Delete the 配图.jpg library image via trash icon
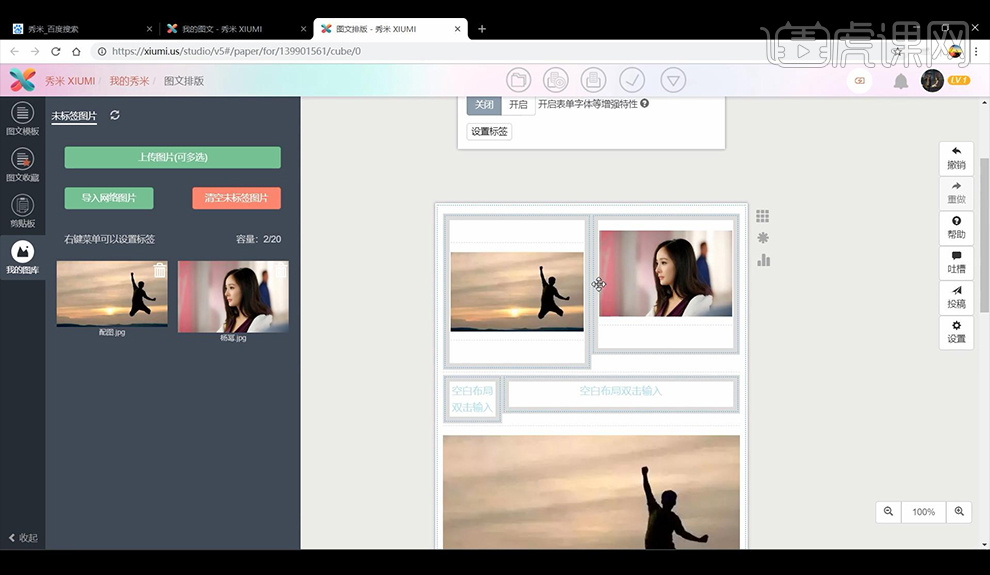Screen dimensions: 990x575 click(x=160, y=270)
